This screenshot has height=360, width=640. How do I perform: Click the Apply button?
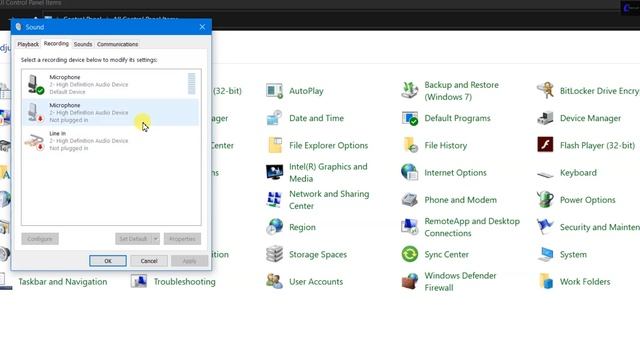[189, 261]
